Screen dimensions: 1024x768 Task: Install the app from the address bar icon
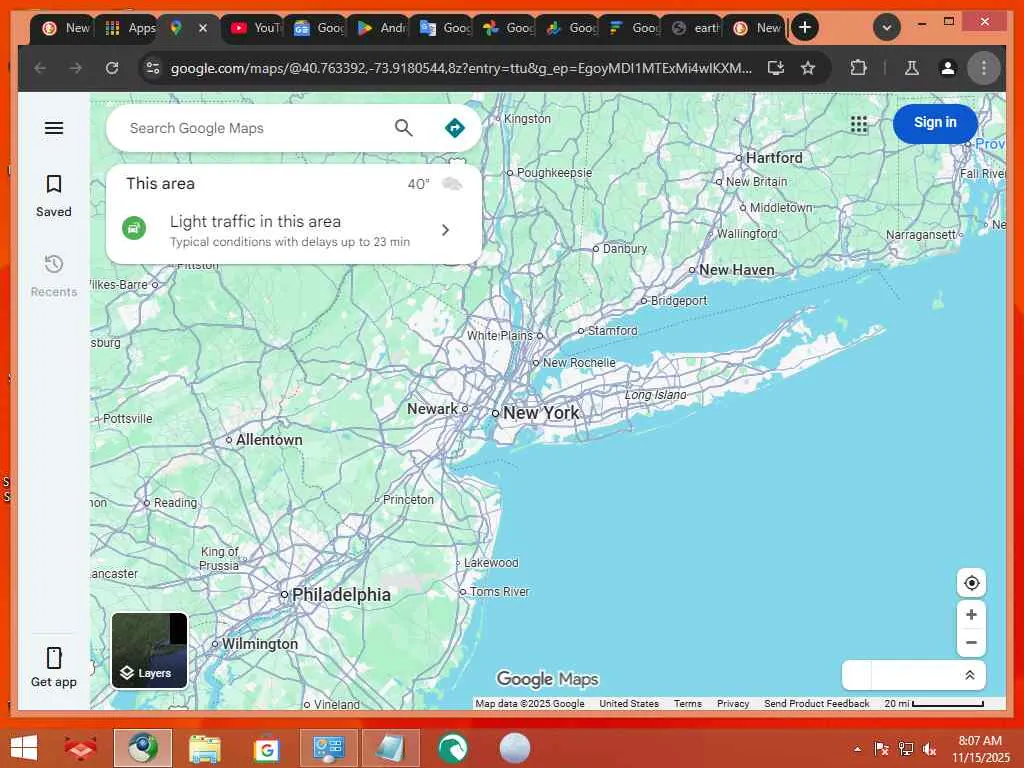tap(776, 68)
